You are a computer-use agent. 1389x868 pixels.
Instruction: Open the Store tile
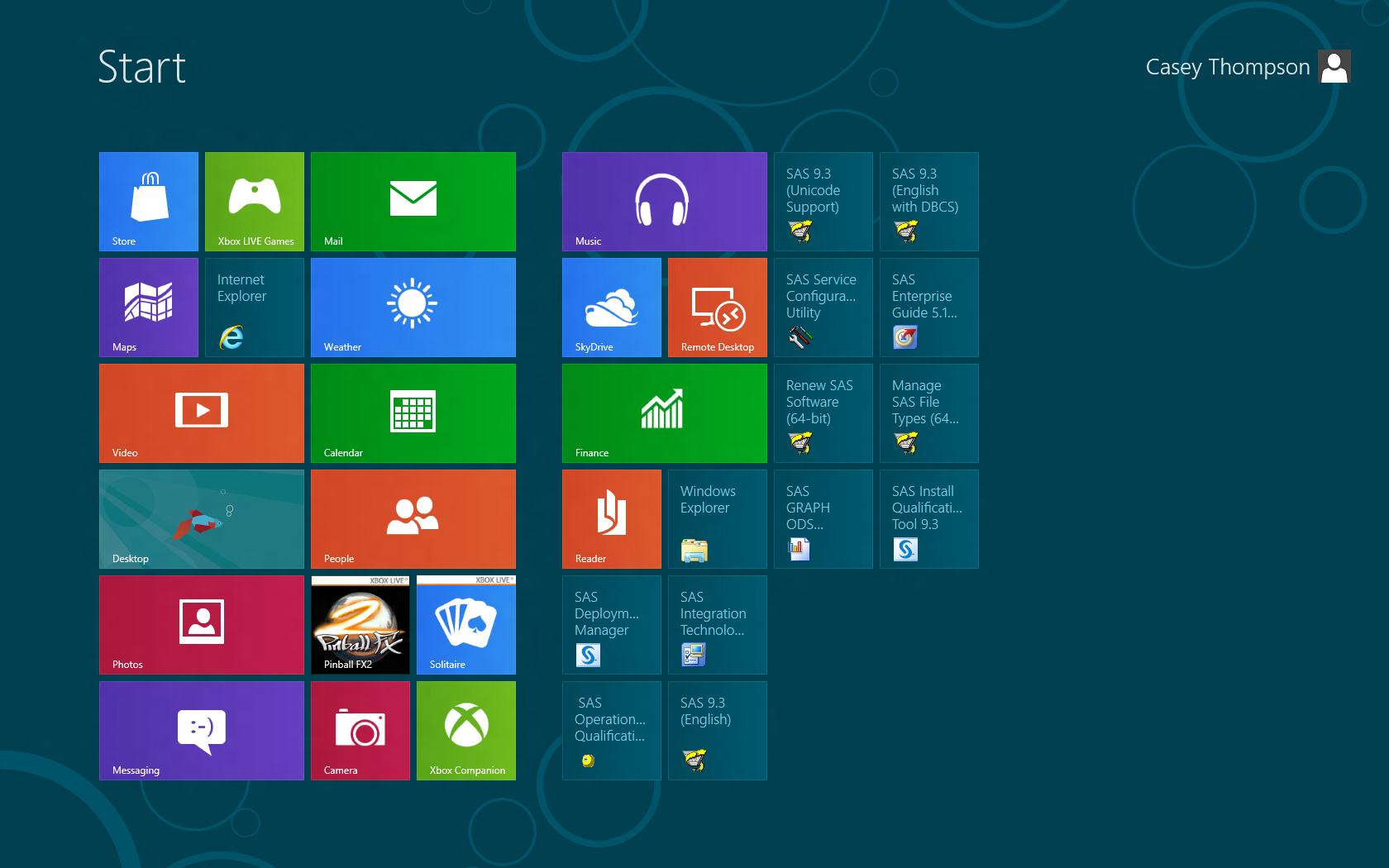(x=149, y=202)
